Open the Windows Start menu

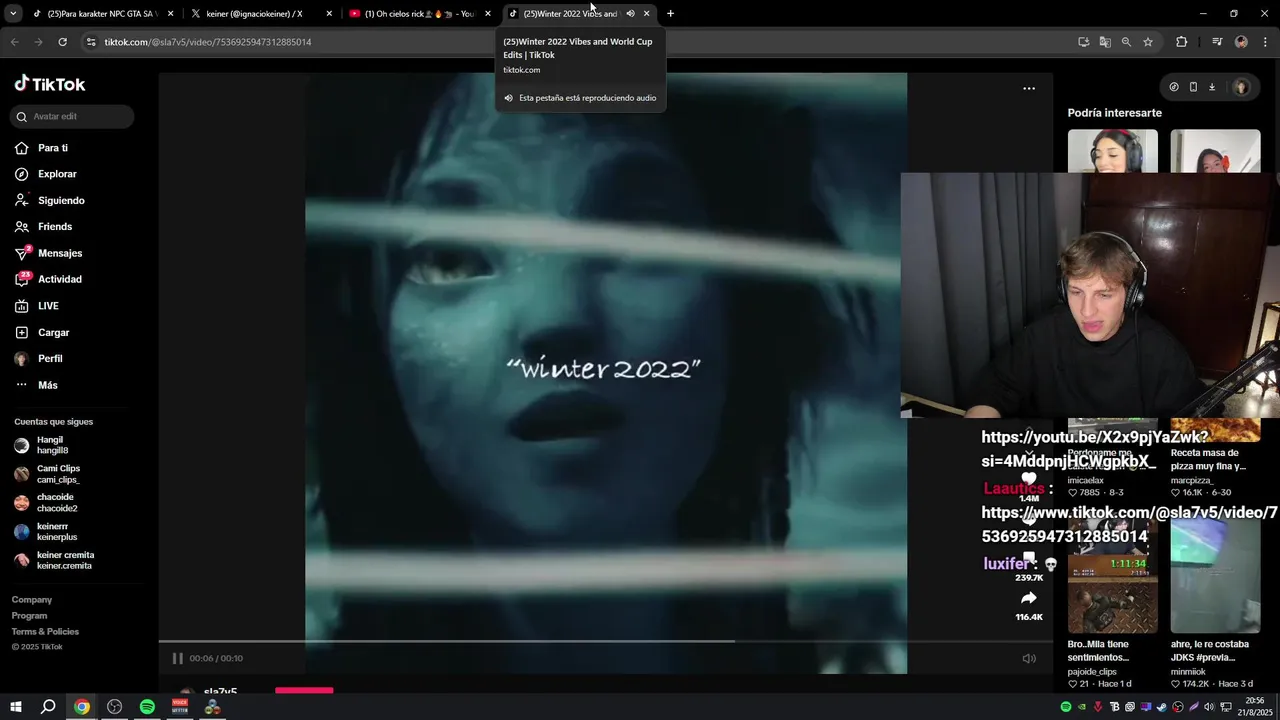coord(16,707)
